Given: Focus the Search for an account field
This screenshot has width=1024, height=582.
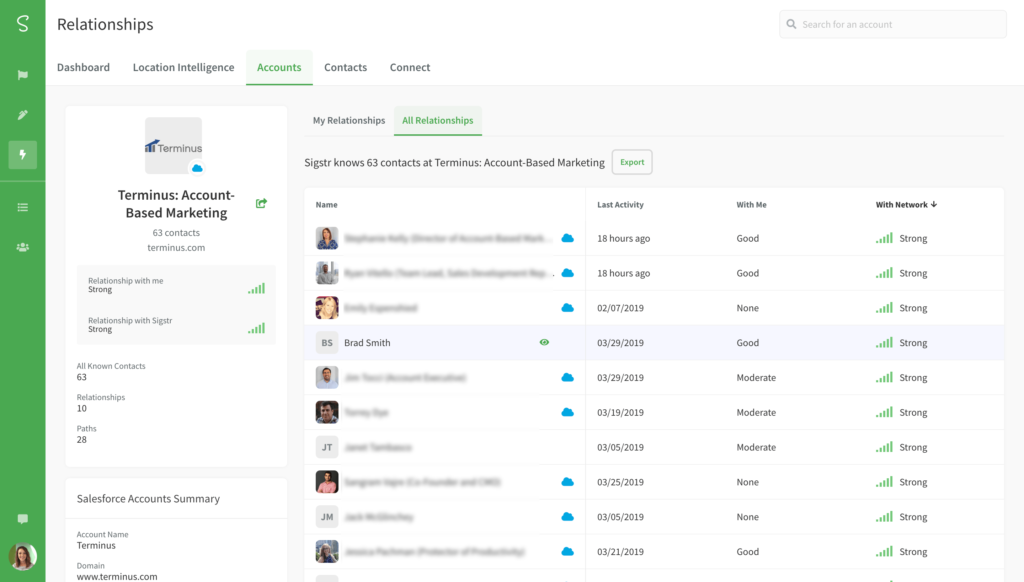Looking at the screenshot, I should (x=893, y=24).
